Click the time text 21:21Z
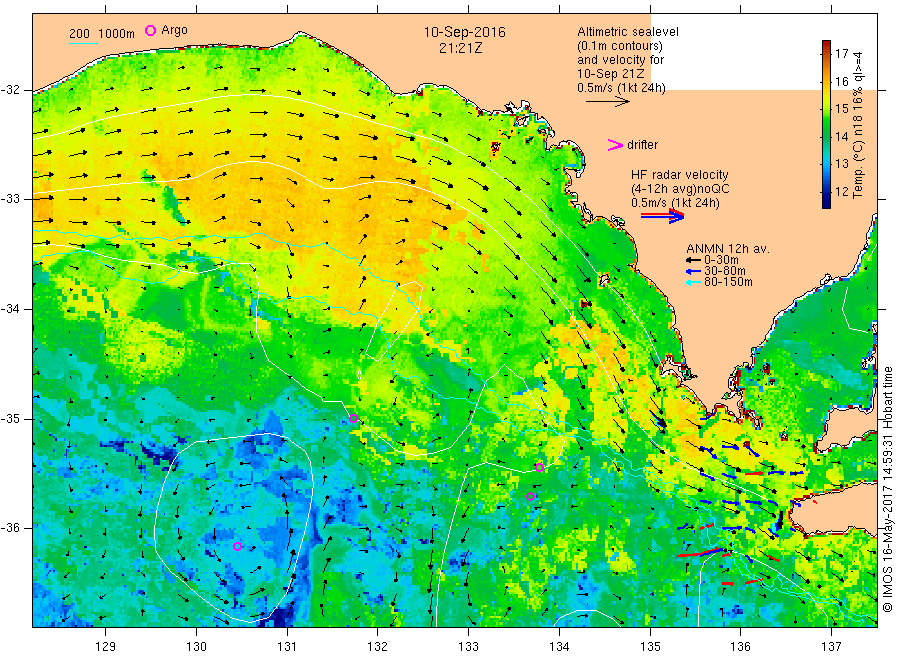This screenshot has width=900, height=660. point(460,48)
